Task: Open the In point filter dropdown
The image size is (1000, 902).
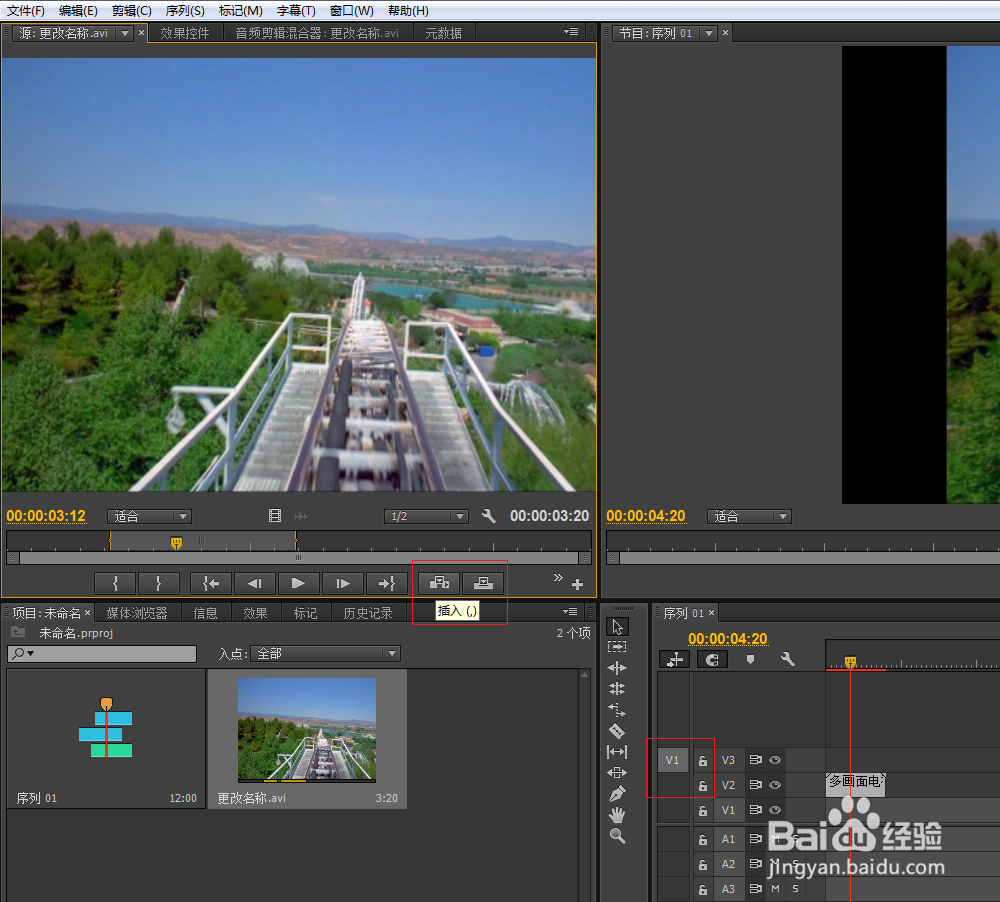Action: pos(325,653)
